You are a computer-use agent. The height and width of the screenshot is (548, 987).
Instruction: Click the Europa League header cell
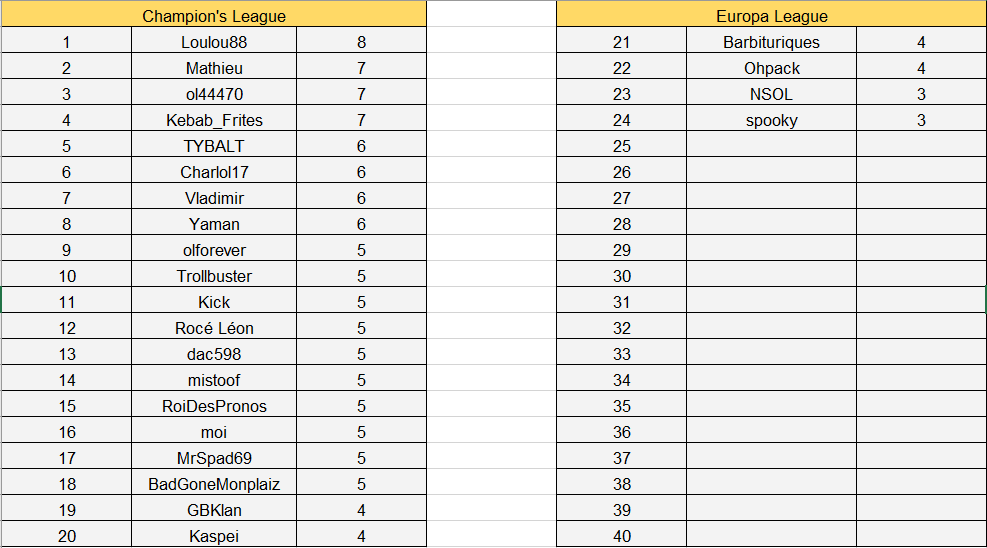click(x=771, y=16)
